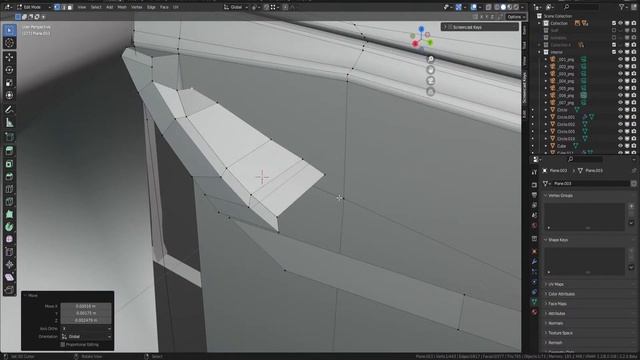Select the Move tool
Screen dimensions: 640x360
pyautogui.click(x=9, y=58)
